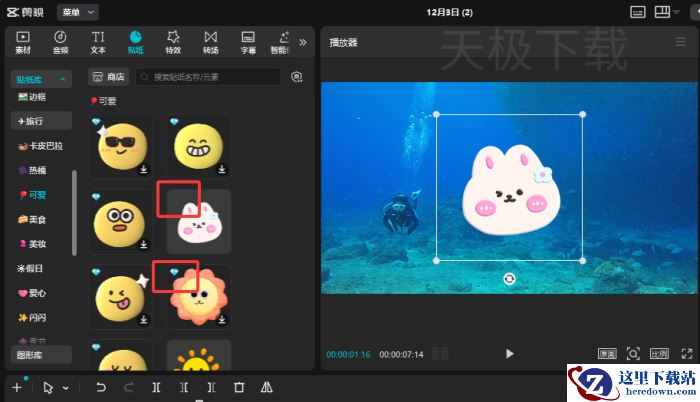Image resolution: width=700 pixels, height=402 pixels.
Task: Select the 闪闪 sticker category
Action: [x=32, y=318]
